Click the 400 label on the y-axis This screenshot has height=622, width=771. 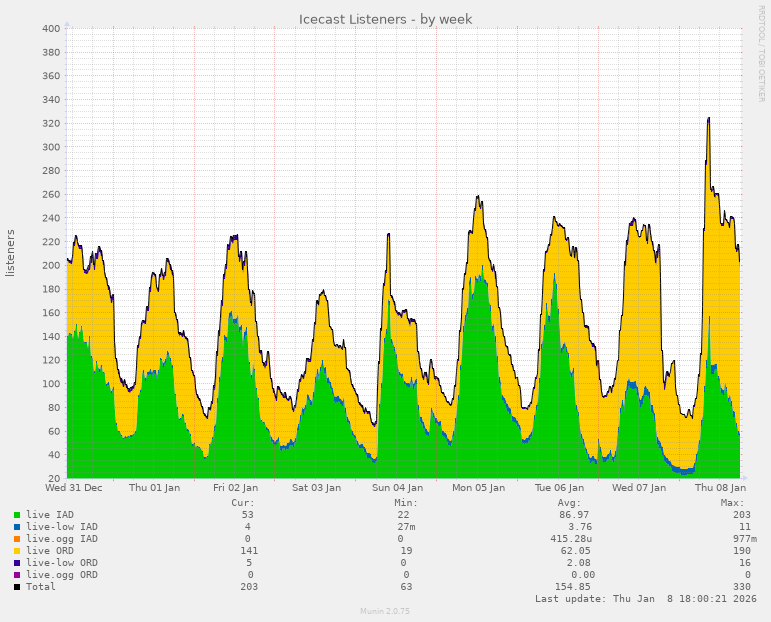[x=52, y=29]
